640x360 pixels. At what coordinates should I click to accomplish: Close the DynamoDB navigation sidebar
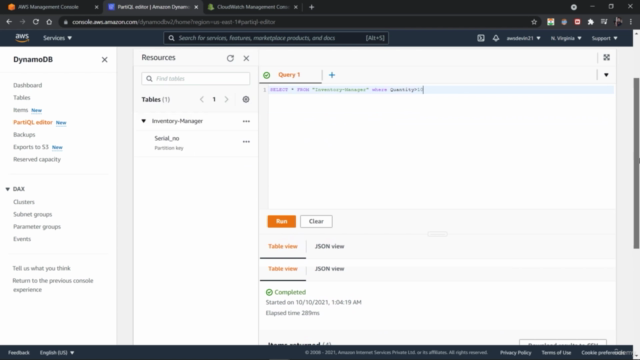(x=104, y=60)
